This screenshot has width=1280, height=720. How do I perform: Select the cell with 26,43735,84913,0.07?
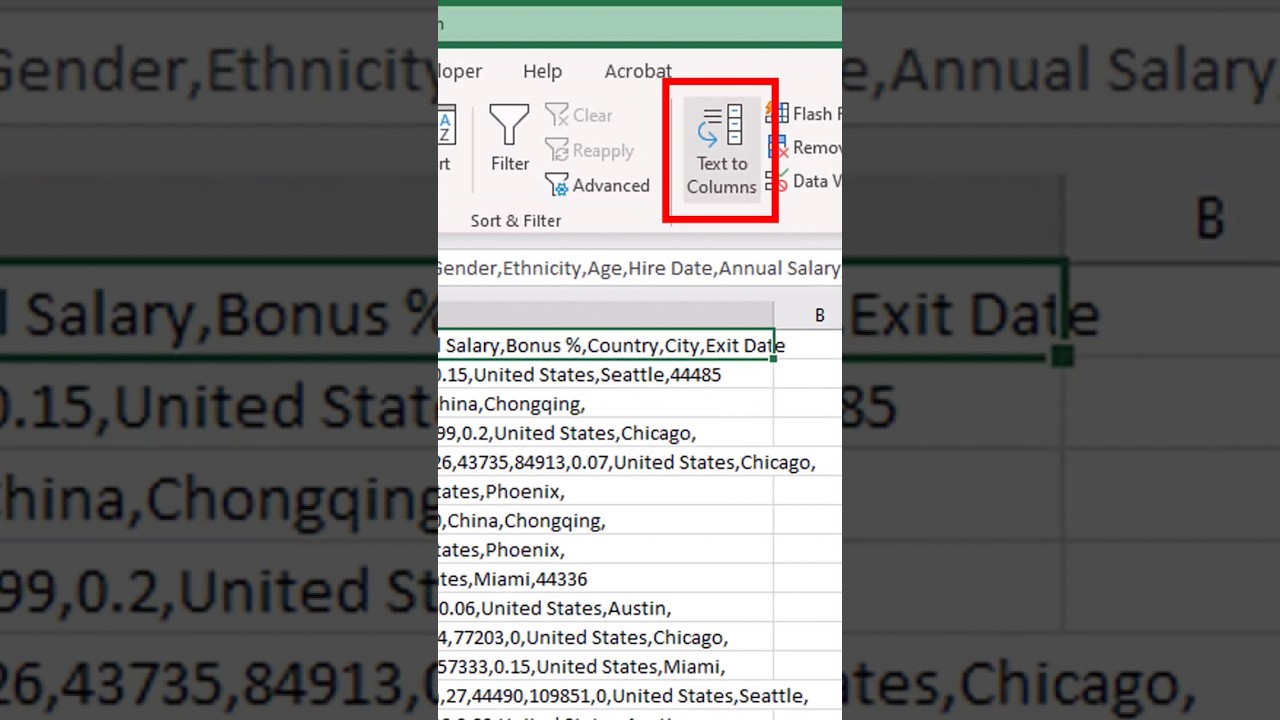pos(606,462)
